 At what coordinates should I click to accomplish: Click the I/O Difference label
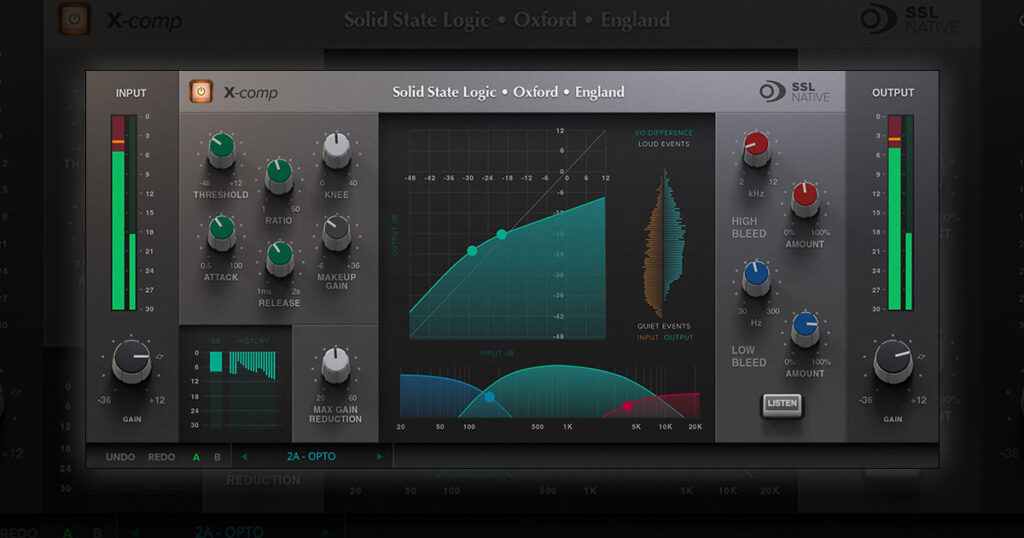[664, 133]
